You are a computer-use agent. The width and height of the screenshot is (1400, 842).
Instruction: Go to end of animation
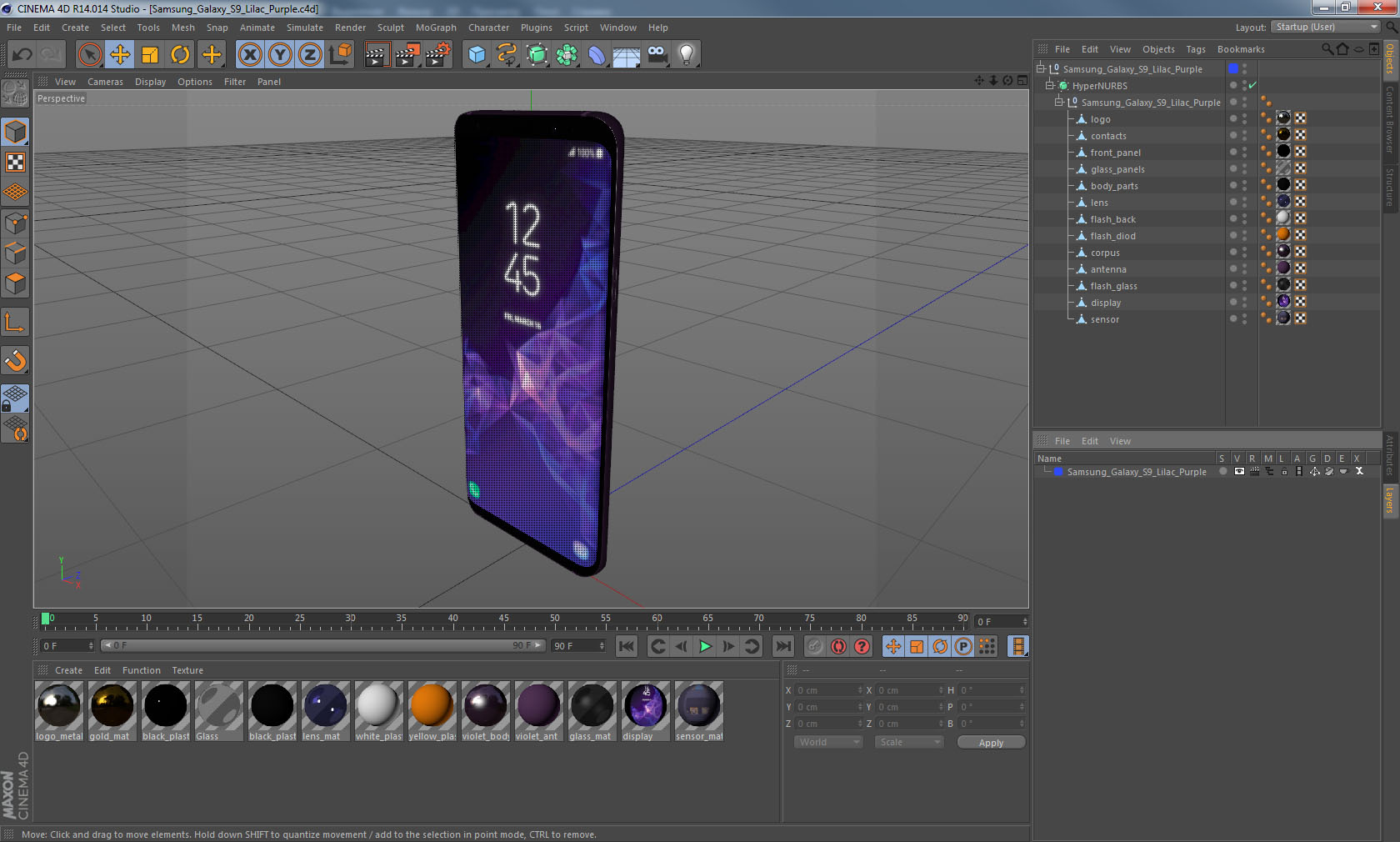[x=783, y=646]
